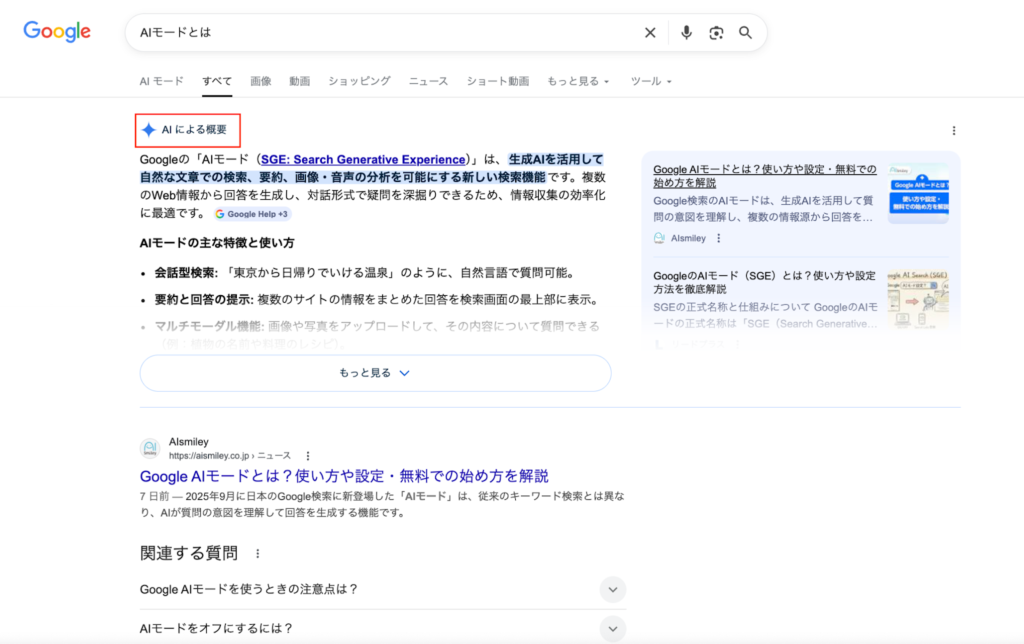Open three-dot menu beside AIsmiley result URL

pyautogui.click(x=308, y=456)
